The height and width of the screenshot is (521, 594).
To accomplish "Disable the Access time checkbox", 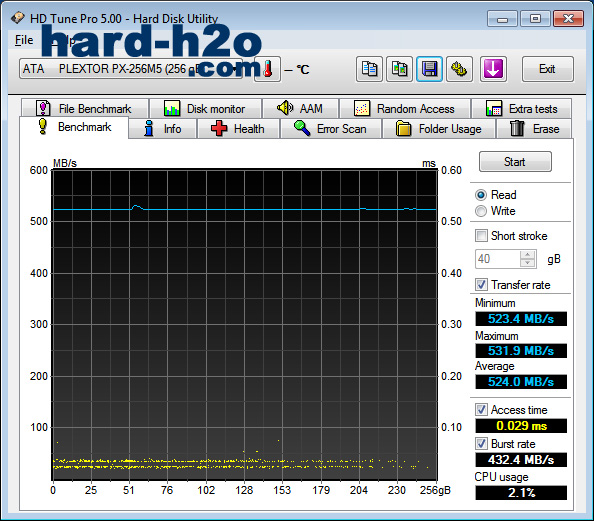I will click(481, 410).
